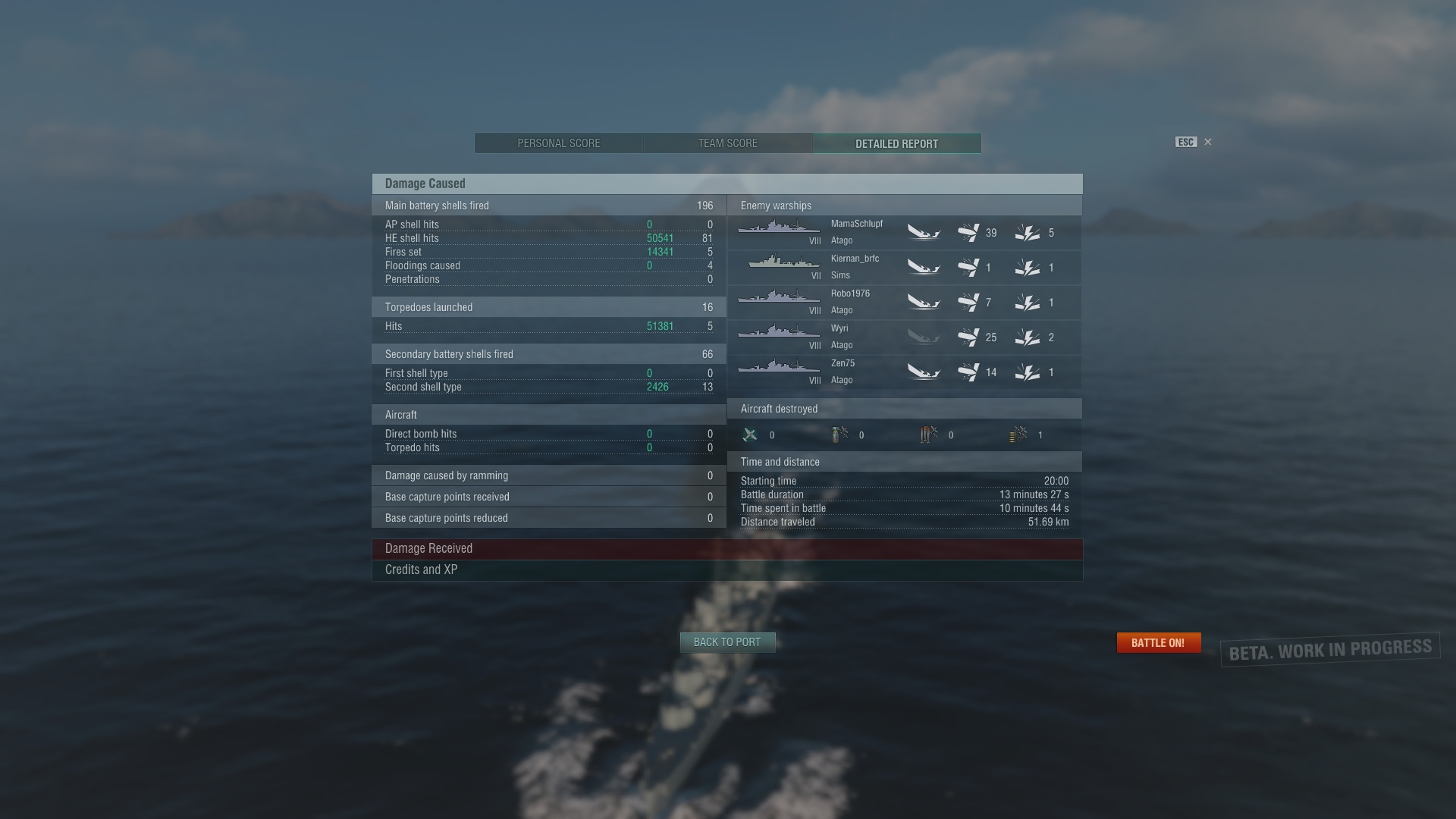
Task: Expand the Damage Received section
Action: coord(727,549)
